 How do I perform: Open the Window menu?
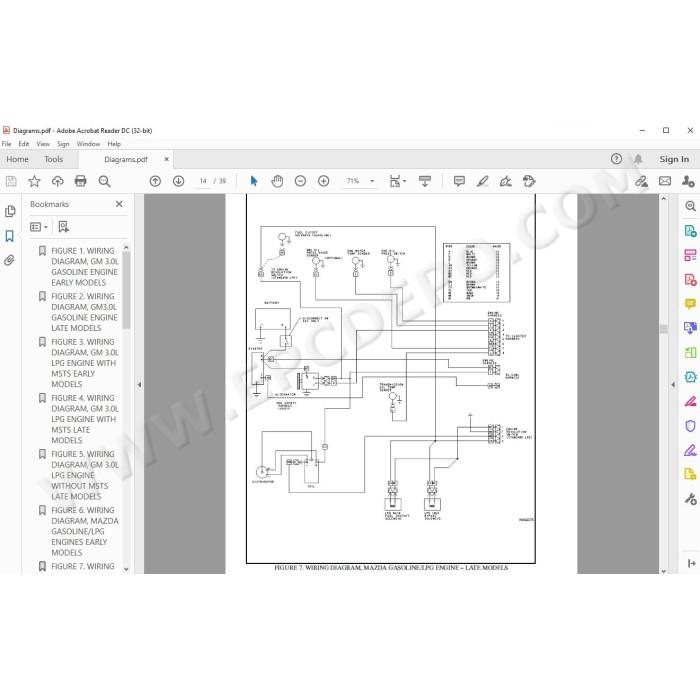88,144
